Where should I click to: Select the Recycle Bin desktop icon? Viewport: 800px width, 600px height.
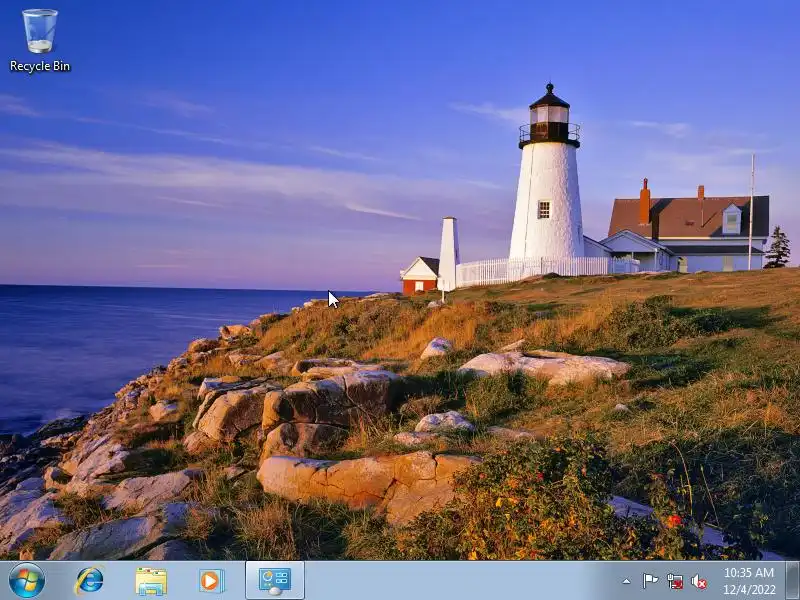[40, 41]
